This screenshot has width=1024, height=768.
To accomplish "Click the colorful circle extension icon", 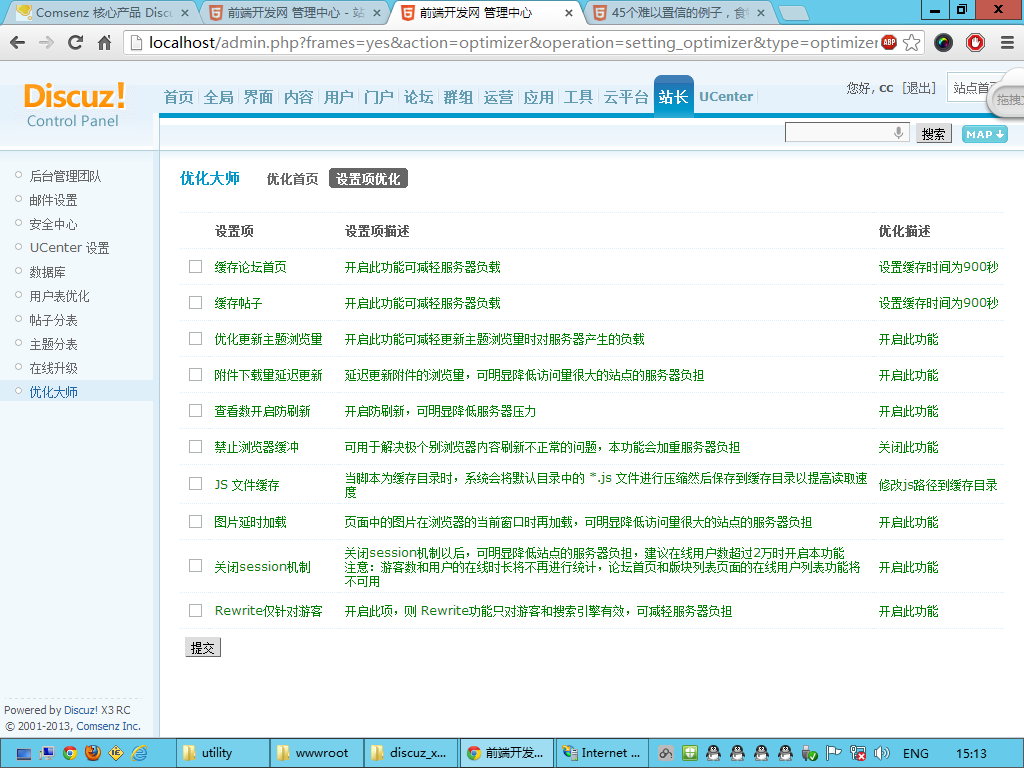I will (x=943, y=43).
